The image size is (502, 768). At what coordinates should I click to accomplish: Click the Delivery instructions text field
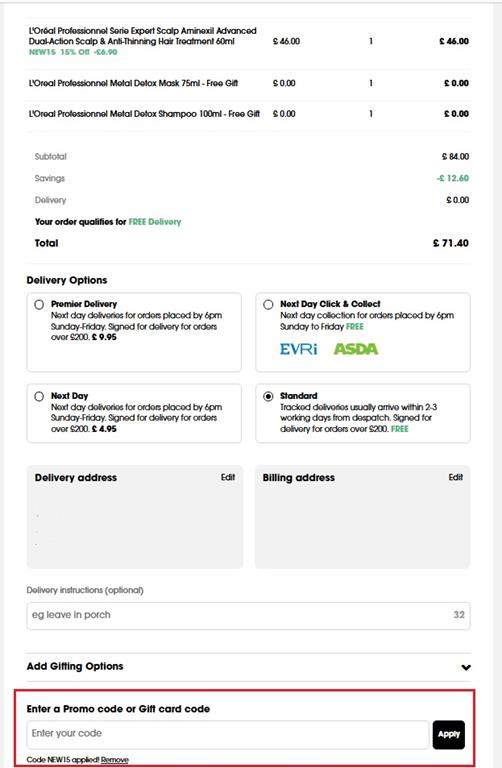point(248,615)
